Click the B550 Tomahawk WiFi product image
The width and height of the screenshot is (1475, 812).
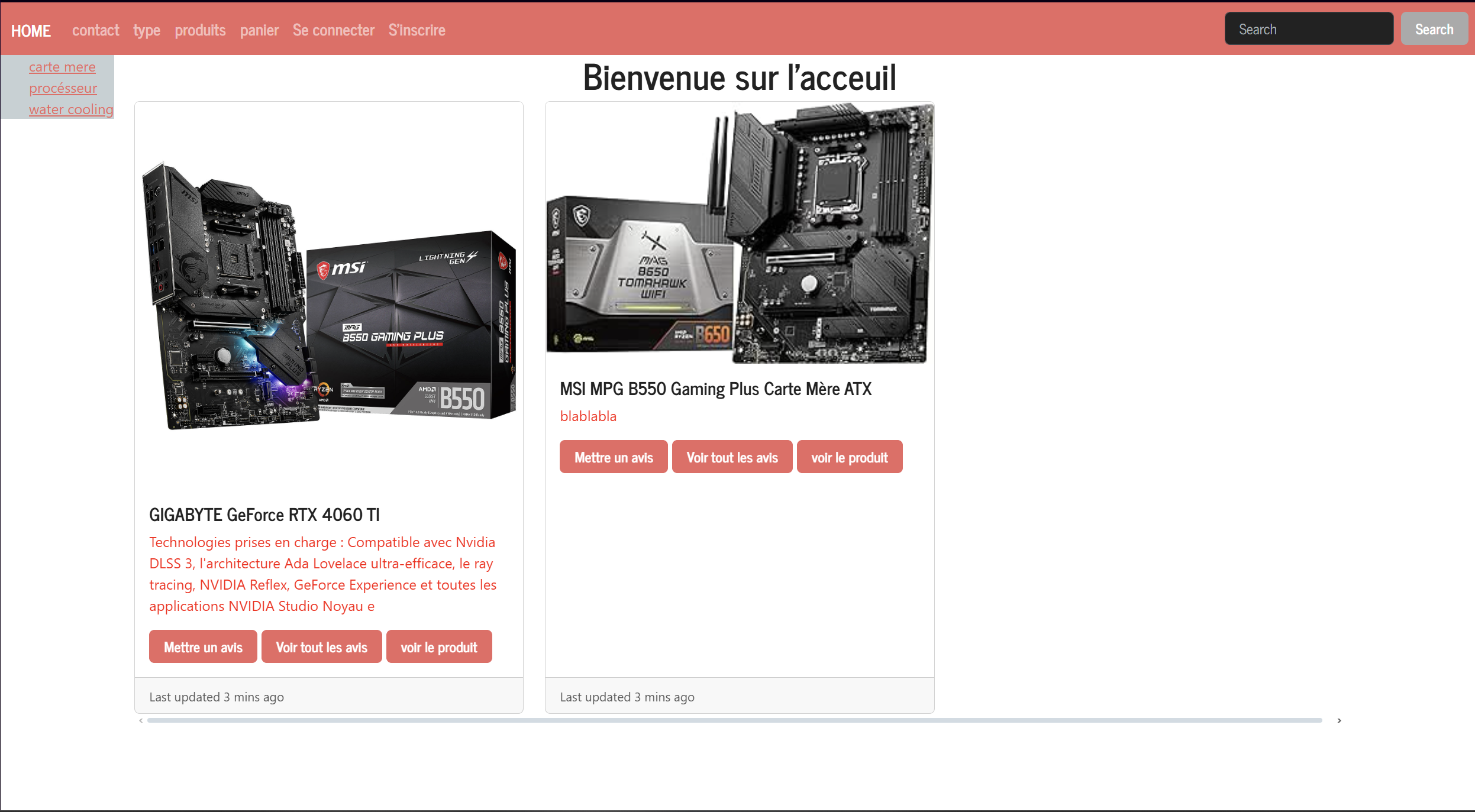[740, 233]
